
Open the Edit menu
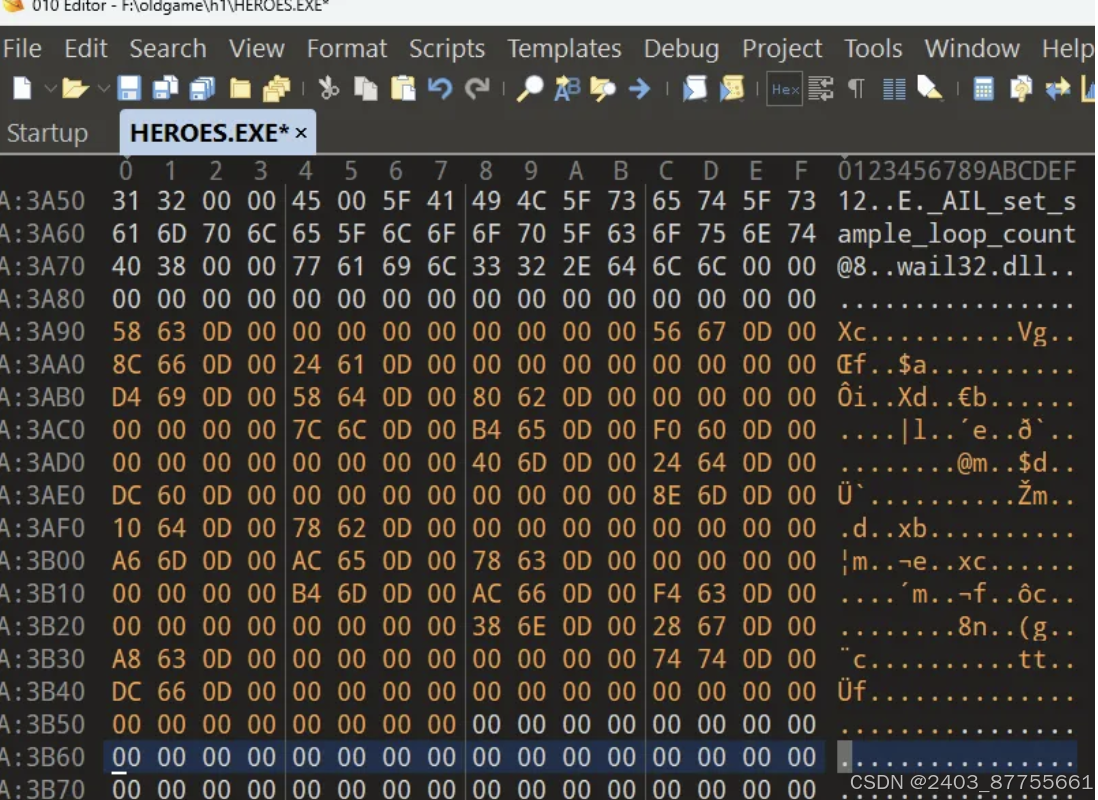coord(85,48)
